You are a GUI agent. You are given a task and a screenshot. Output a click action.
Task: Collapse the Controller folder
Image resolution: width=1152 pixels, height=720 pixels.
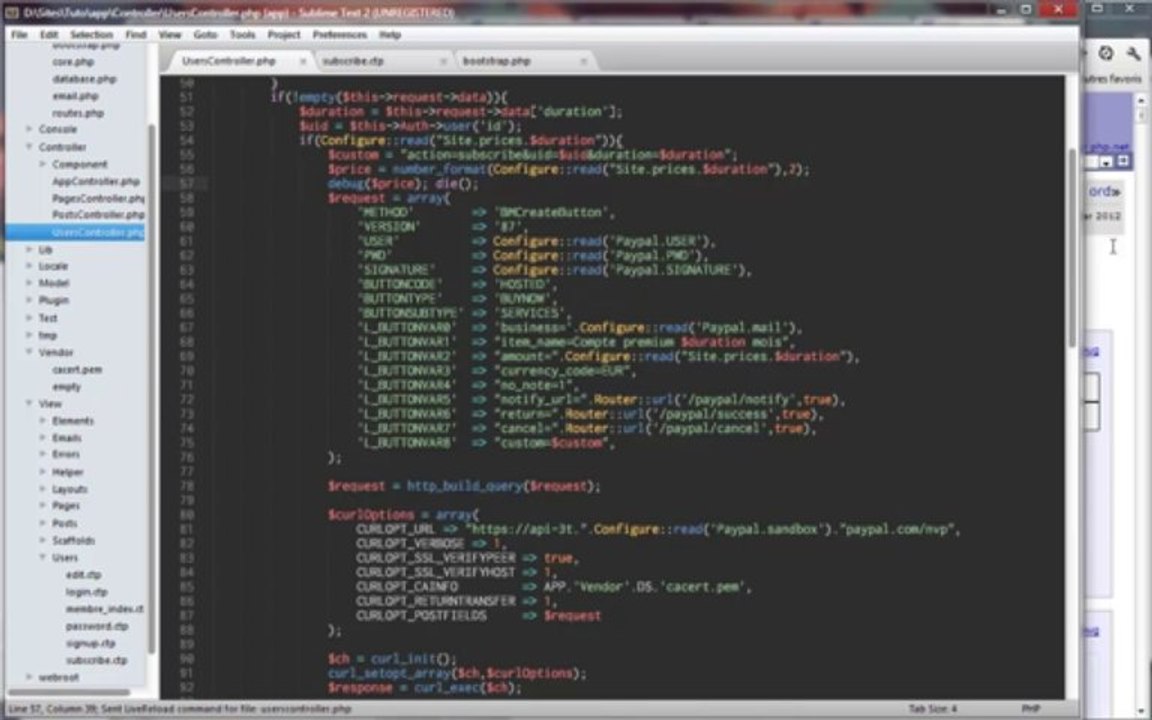point(29,147)
